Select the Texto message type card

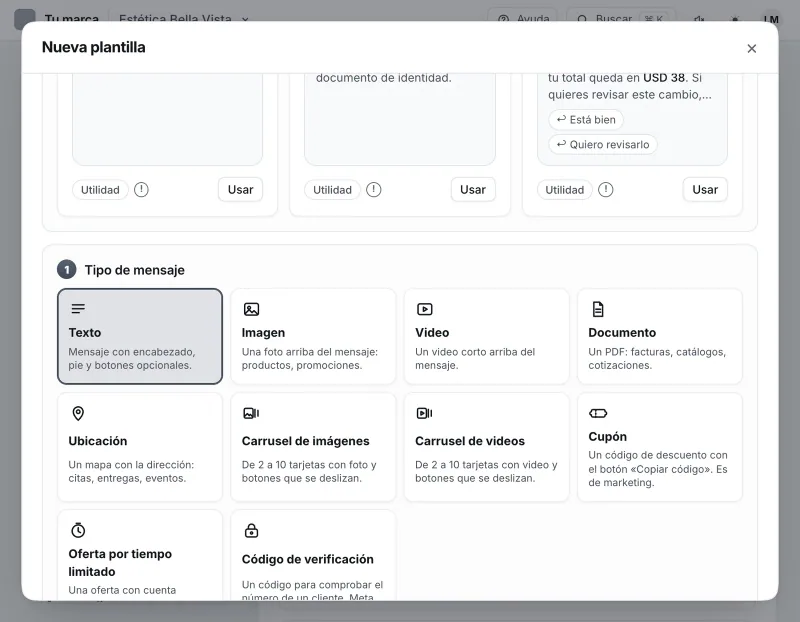click(140, 336)
